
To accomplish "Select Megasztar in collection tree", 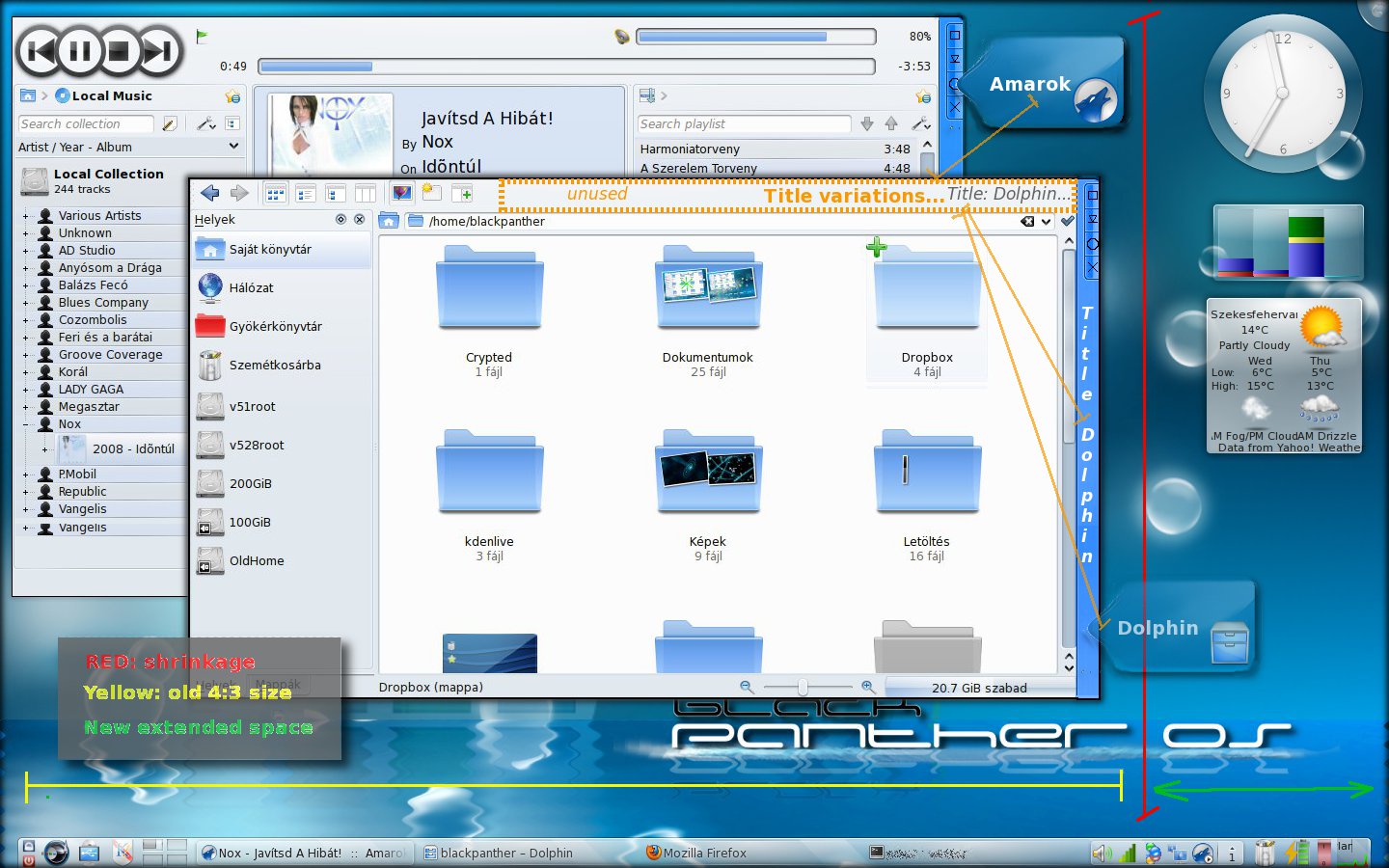I will pos(89,407).
